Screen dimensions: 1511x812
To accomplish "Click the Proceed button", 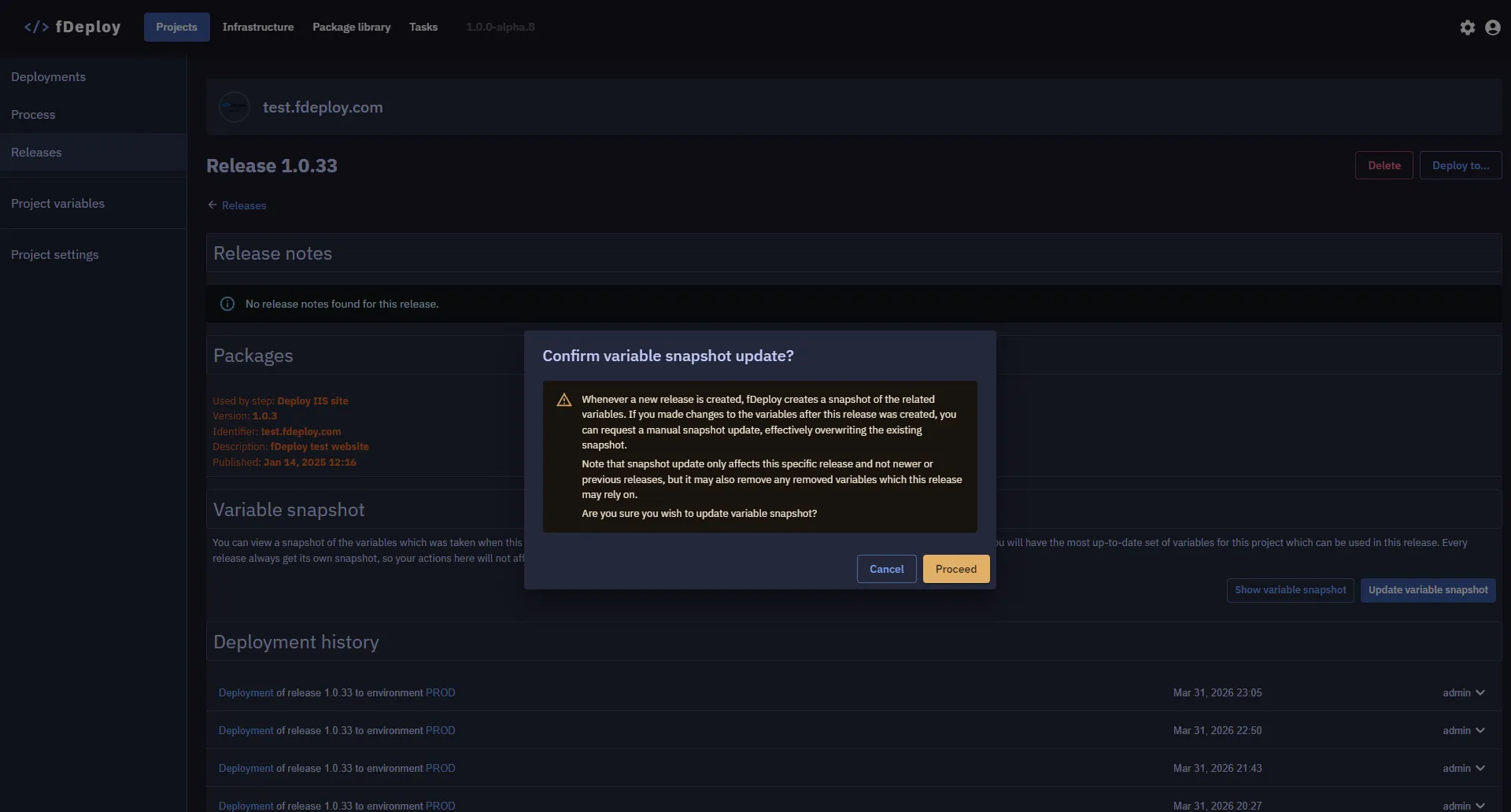I will (x=956, y=570).
